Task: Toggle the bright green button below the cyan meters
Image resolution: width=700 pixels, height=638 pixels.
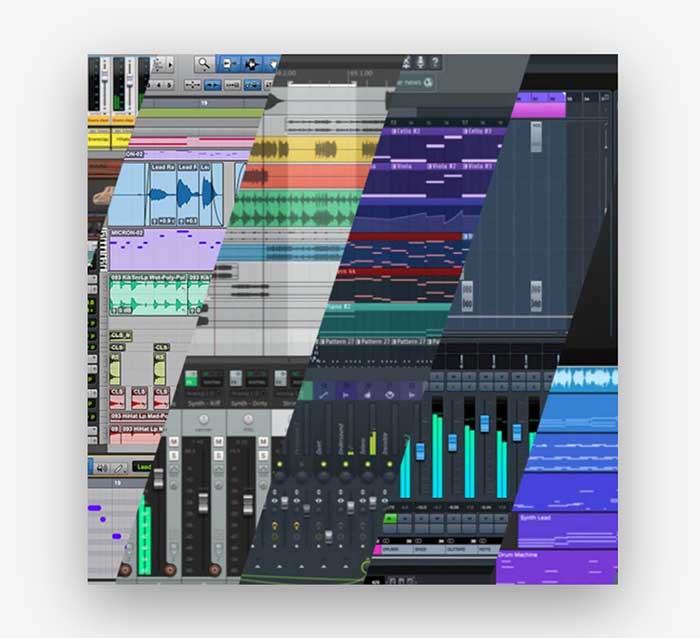Action: pos(390,519)
